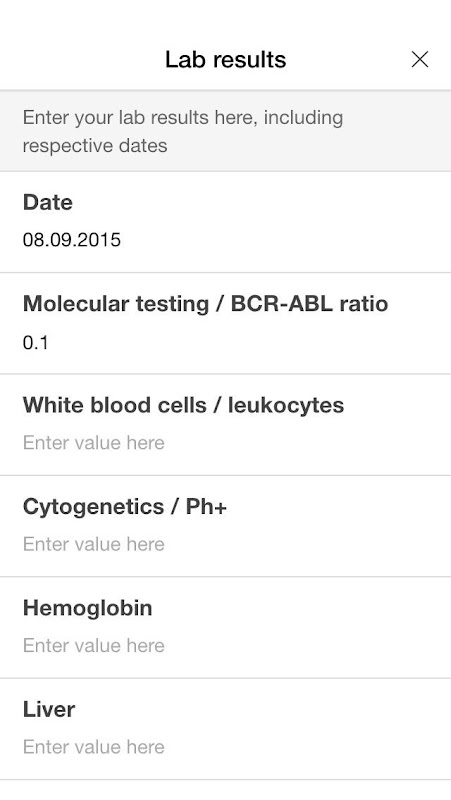Tap the word "leukocytes" in label
451x800 pixels.
[286, 405]
